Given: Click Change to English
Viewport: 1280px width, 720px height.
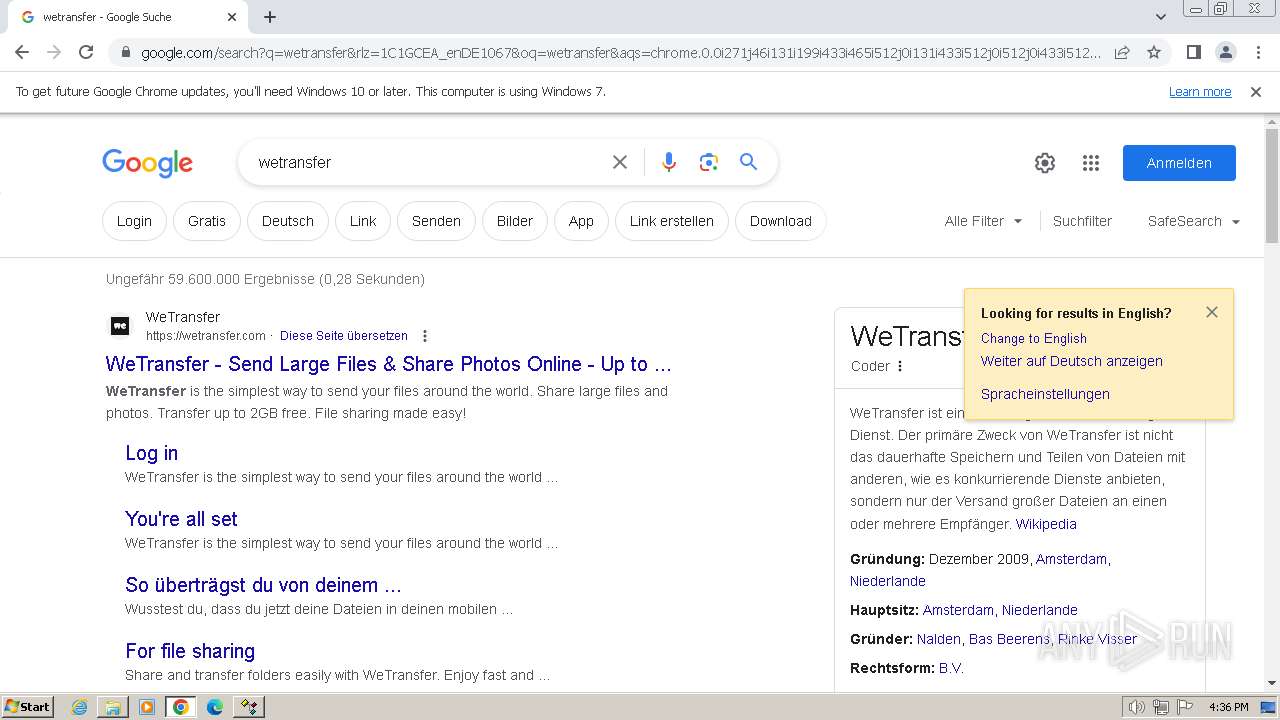Looking at the screenshot, I should tap(1034, 338).
